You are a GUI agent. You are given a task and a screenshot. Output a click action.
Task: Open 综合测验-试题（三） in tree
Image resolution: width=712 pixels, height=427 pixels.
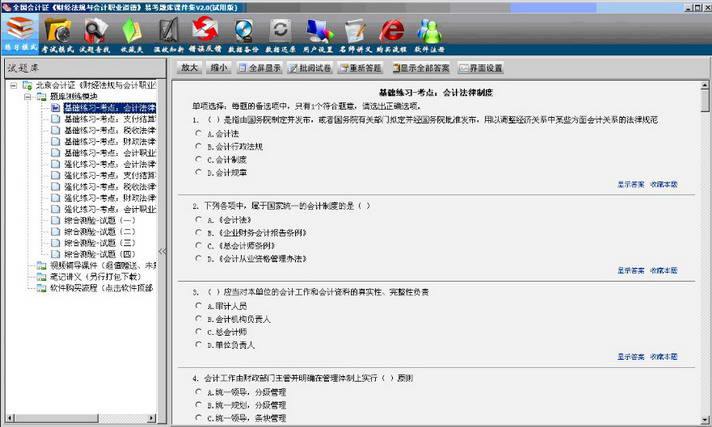99,243
